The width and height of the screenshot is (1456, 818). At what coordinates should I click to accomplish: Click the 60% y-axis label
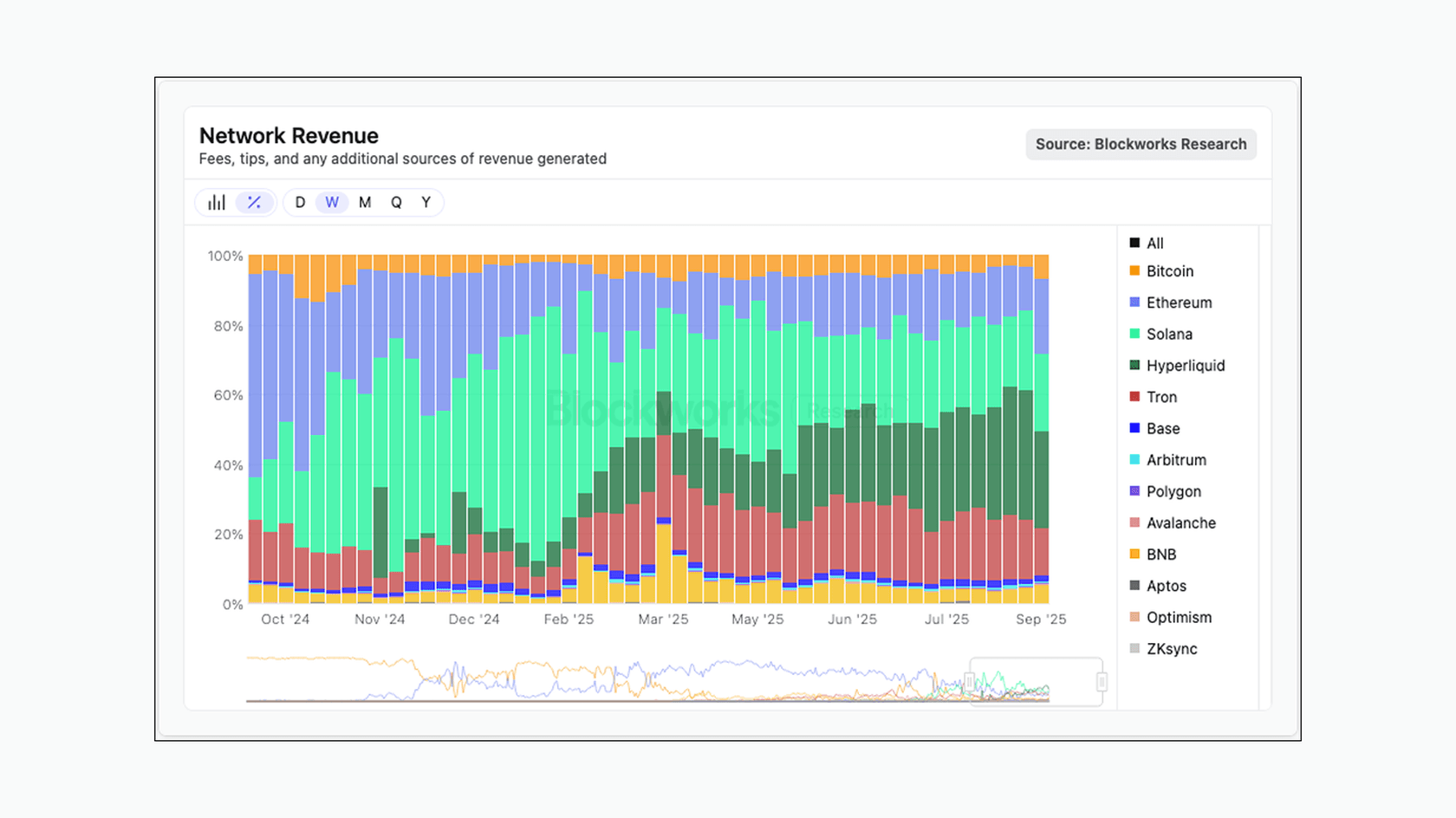(229, 396)
